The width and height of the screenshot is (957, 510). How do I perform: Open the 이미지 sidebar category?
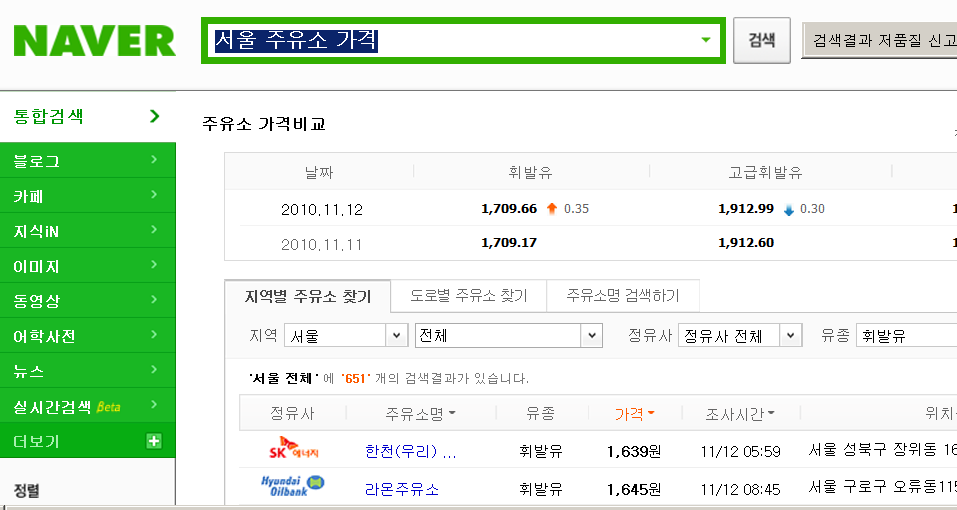coord(88,265)
